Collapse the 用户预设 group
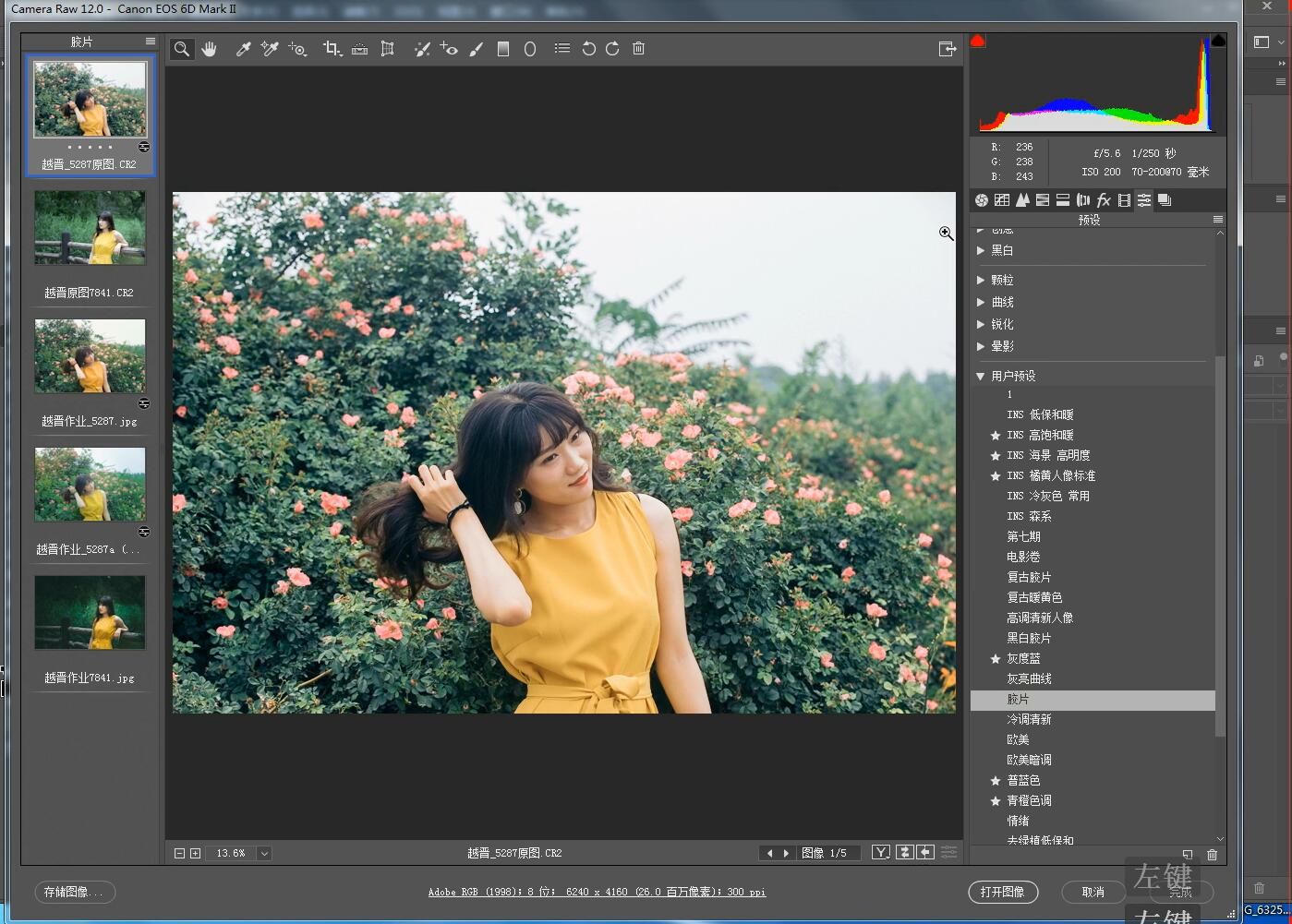 coord(981,376)
